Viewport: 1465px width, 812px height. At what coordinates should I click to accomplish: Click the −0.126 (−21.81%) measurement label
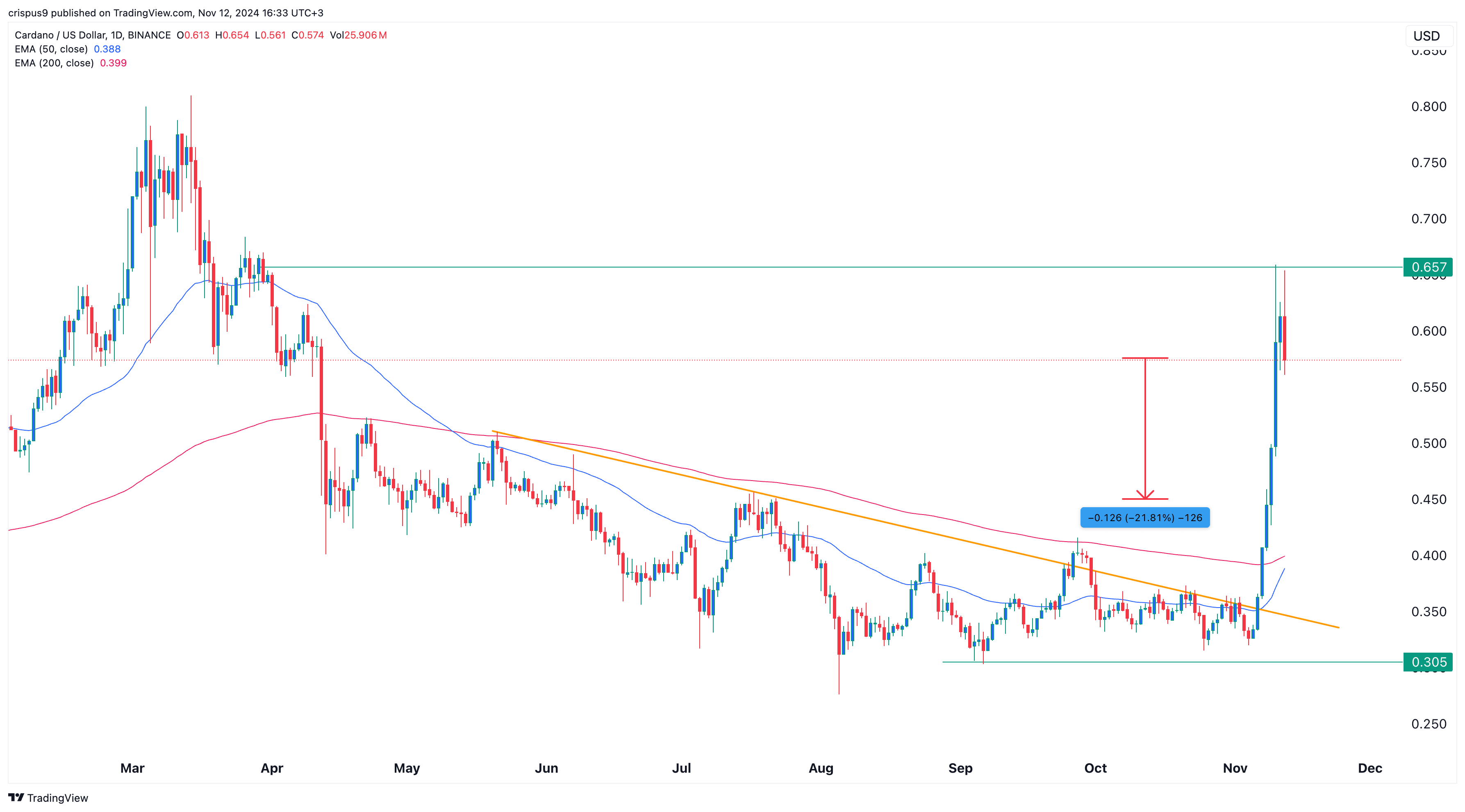click(1145, 518)
